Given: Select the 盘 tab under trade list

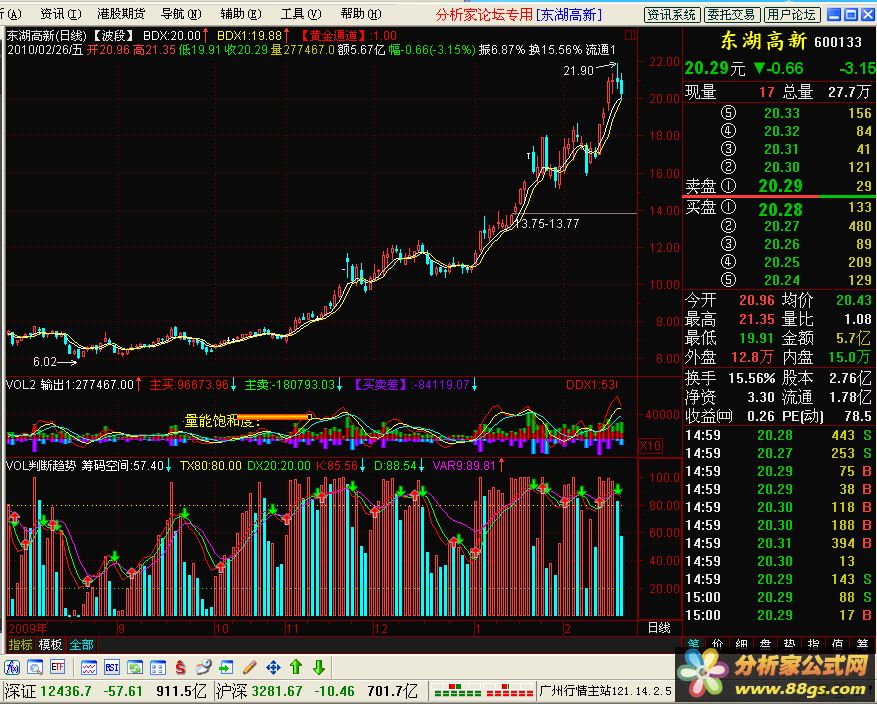Looking at the screenshot, I should pyautogui.click(x=766, y=644).
